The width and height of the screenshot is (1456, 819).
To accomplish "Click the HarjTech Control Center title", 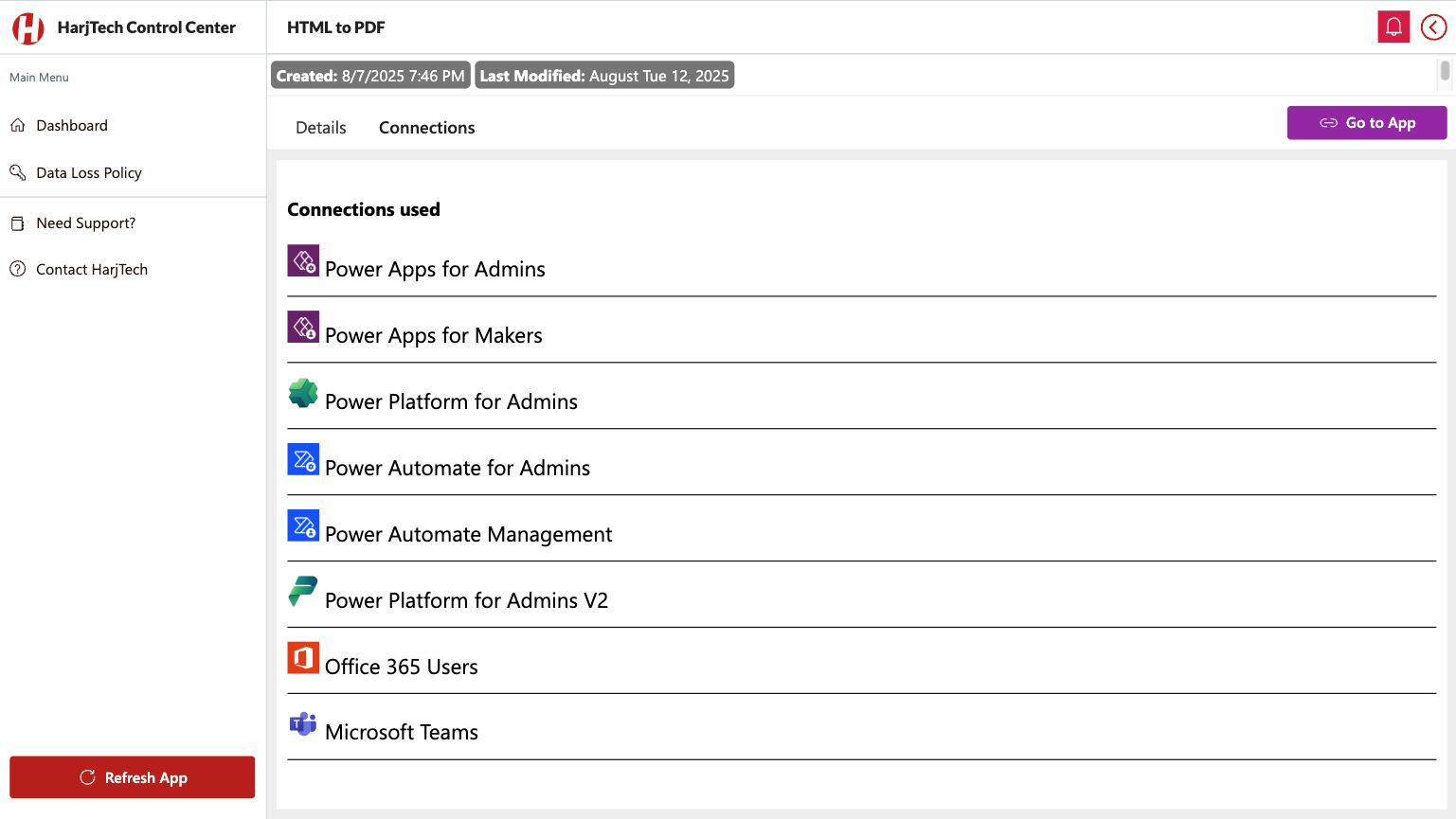I will click(146, 27).
